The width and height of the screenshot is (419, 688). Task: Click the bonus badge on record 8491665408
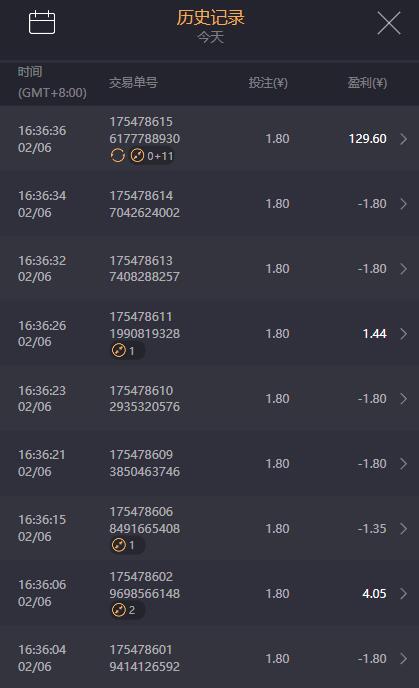[124, 545]
